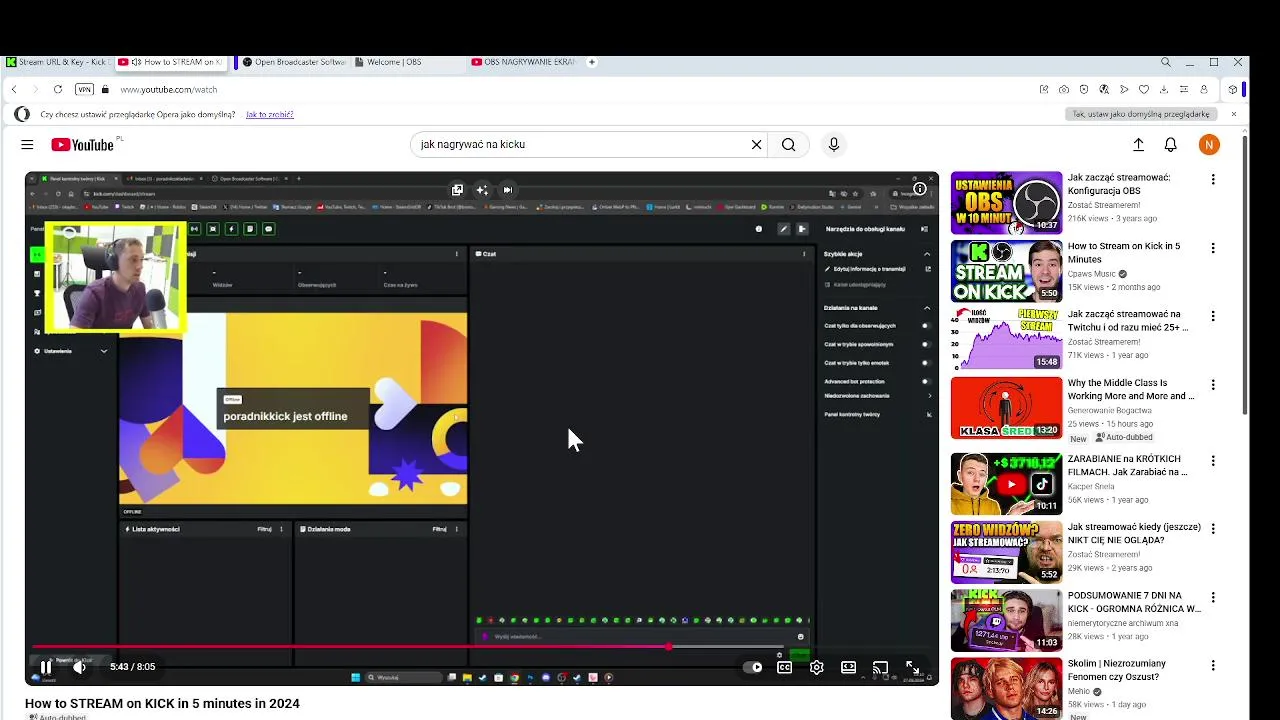
Task: Switch to the 'Stream URL & Key - Kick' tab
Action: coord(59,62)
